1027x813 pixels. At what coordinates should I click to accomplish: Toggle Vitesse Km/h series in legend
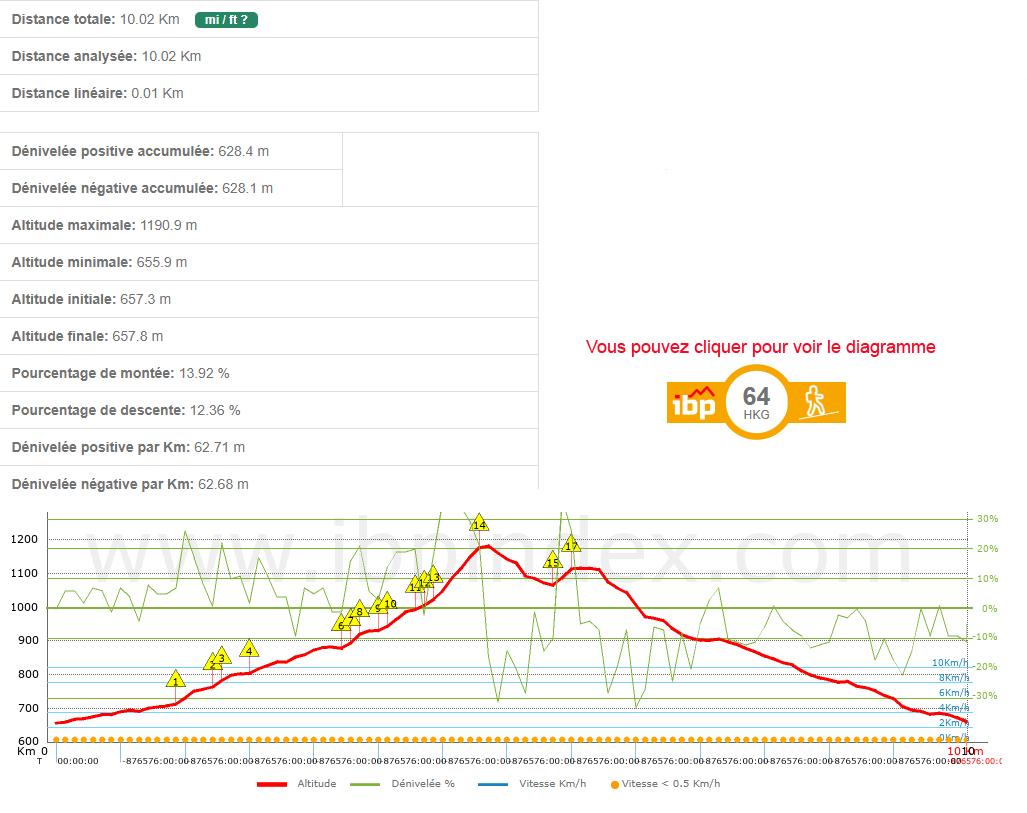click(x=552, y=784)
